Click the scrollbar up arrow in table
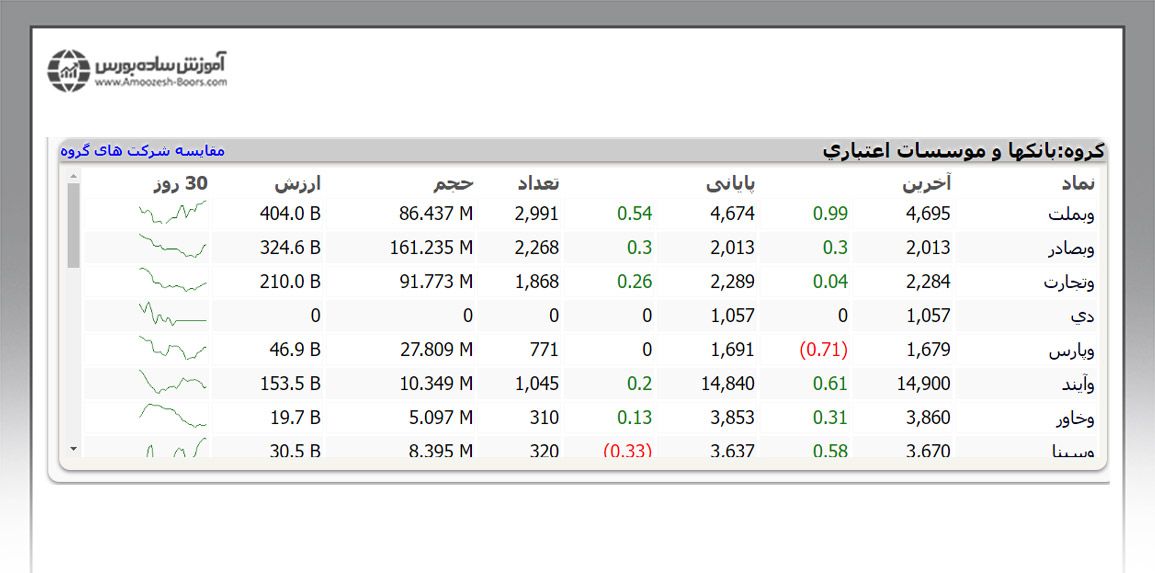The width and height of the screenshot is (1155, 573). pyautogui.click(x=73, y=177)
